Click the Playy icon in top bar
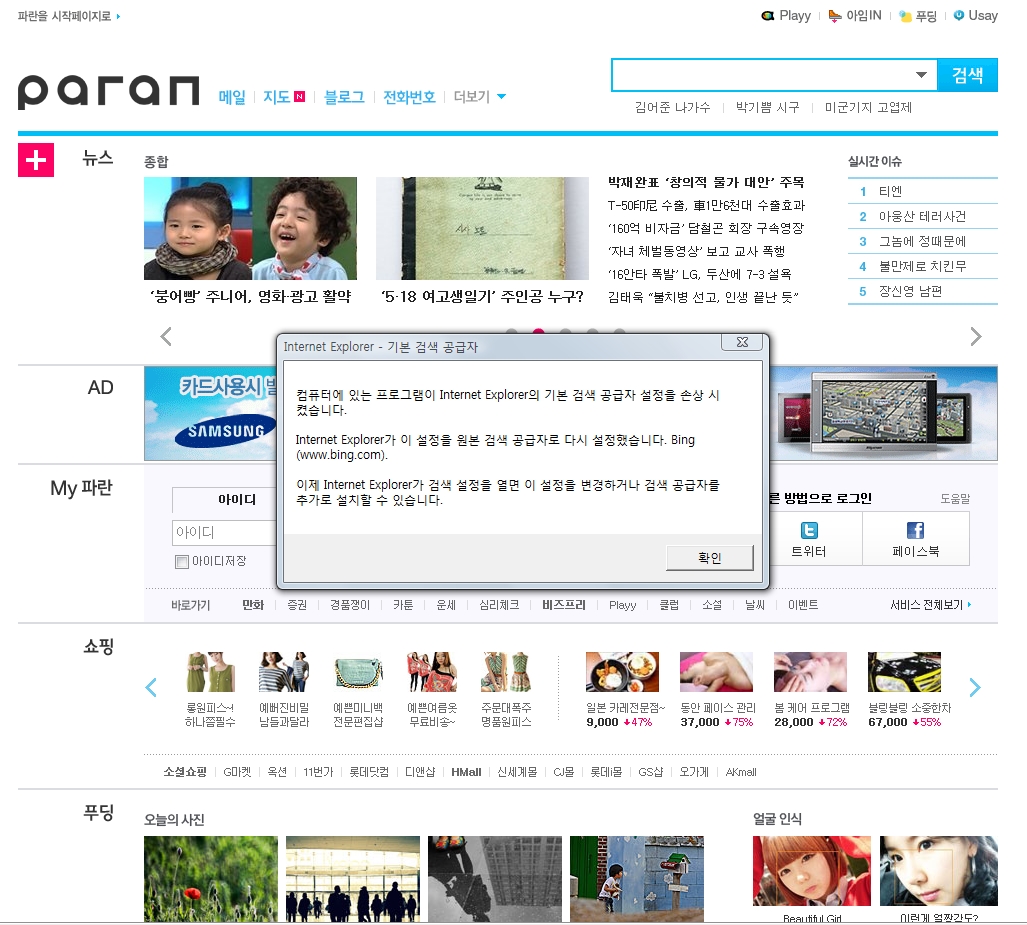This screenshot has height=925, width=1027. click(768, 16)
